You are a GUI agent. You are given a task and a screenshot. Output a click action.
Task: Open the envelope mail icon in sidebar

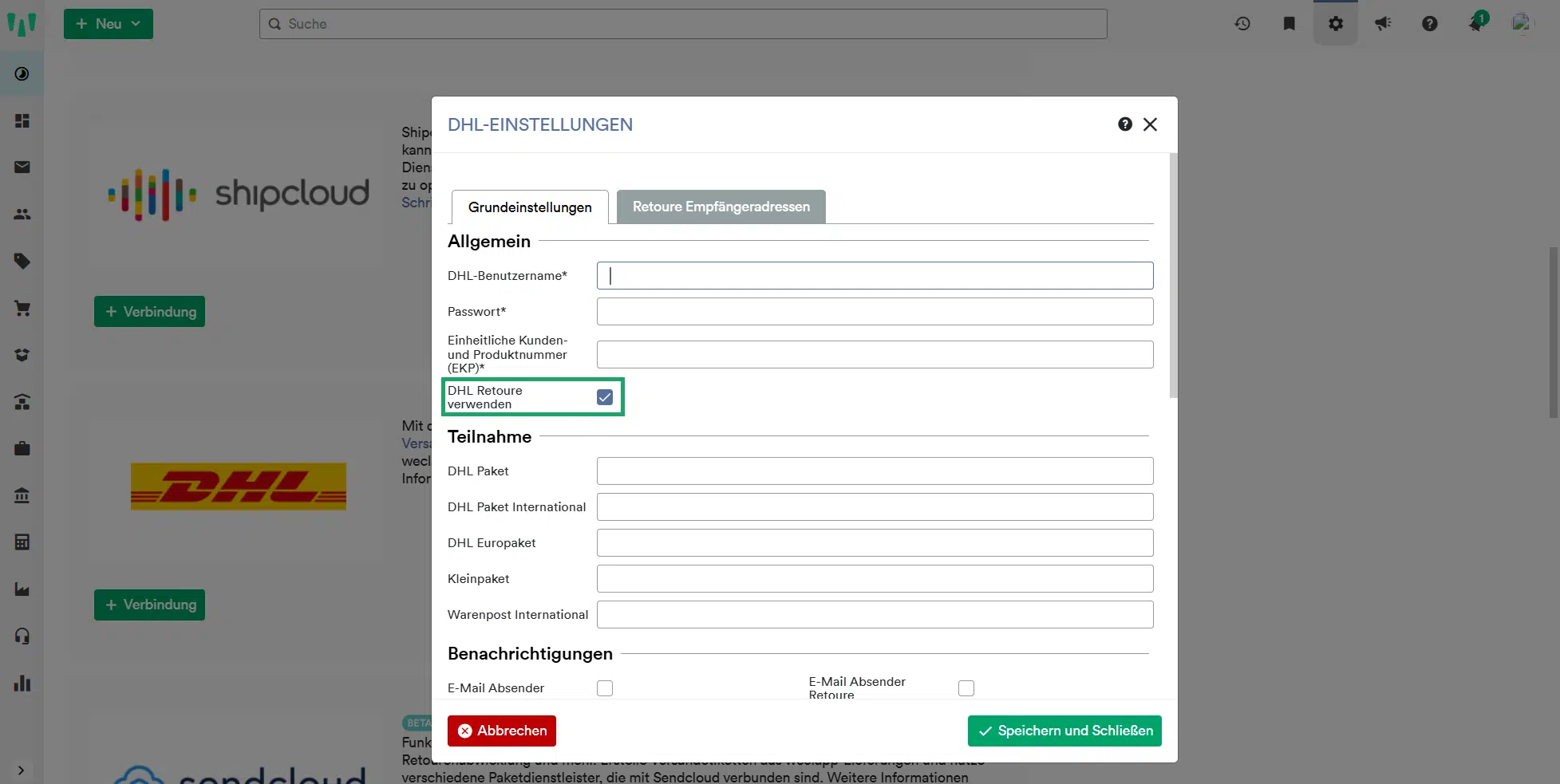click(22, 167)
